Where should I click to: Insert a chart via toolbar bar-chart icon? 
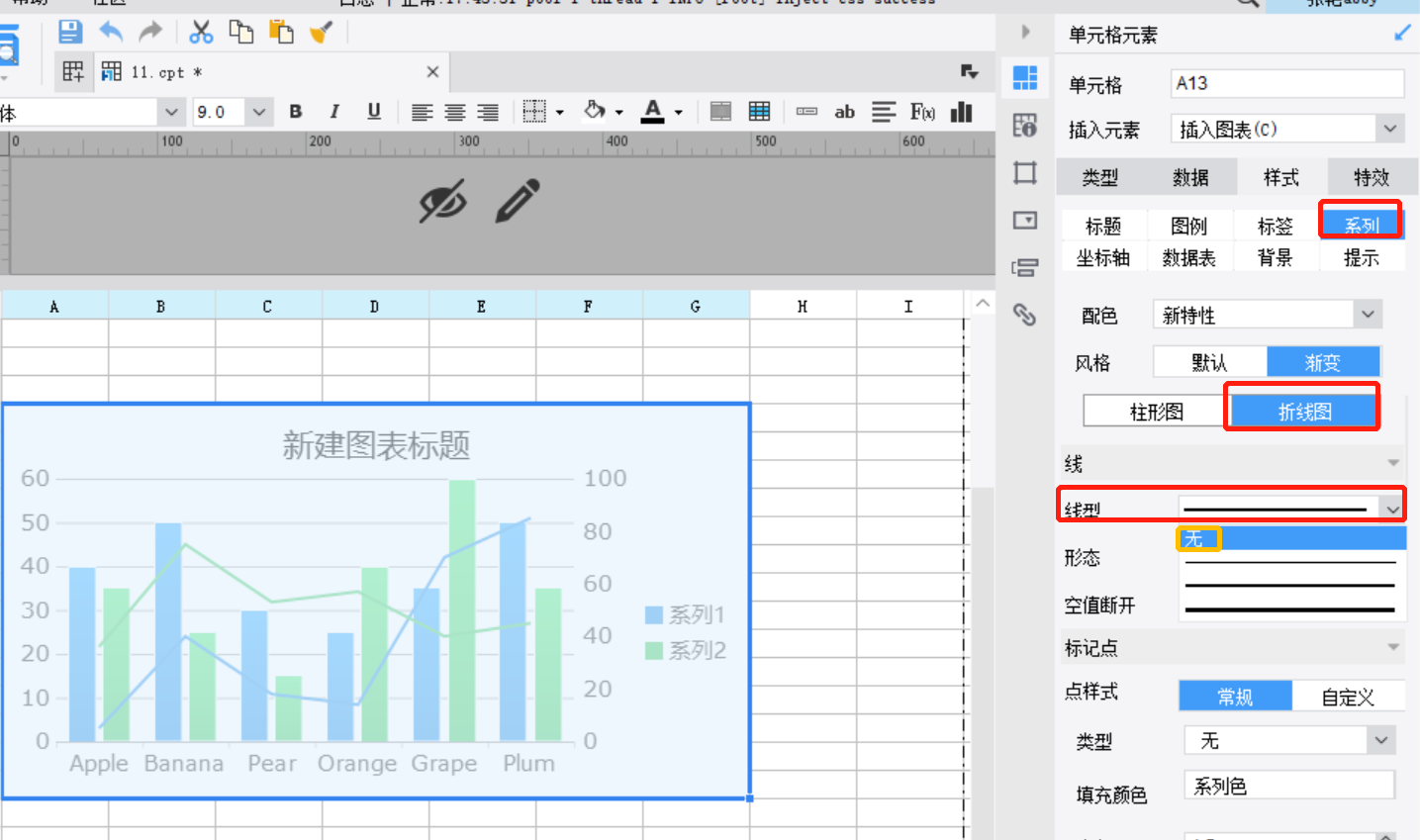(x=961, y=112)
